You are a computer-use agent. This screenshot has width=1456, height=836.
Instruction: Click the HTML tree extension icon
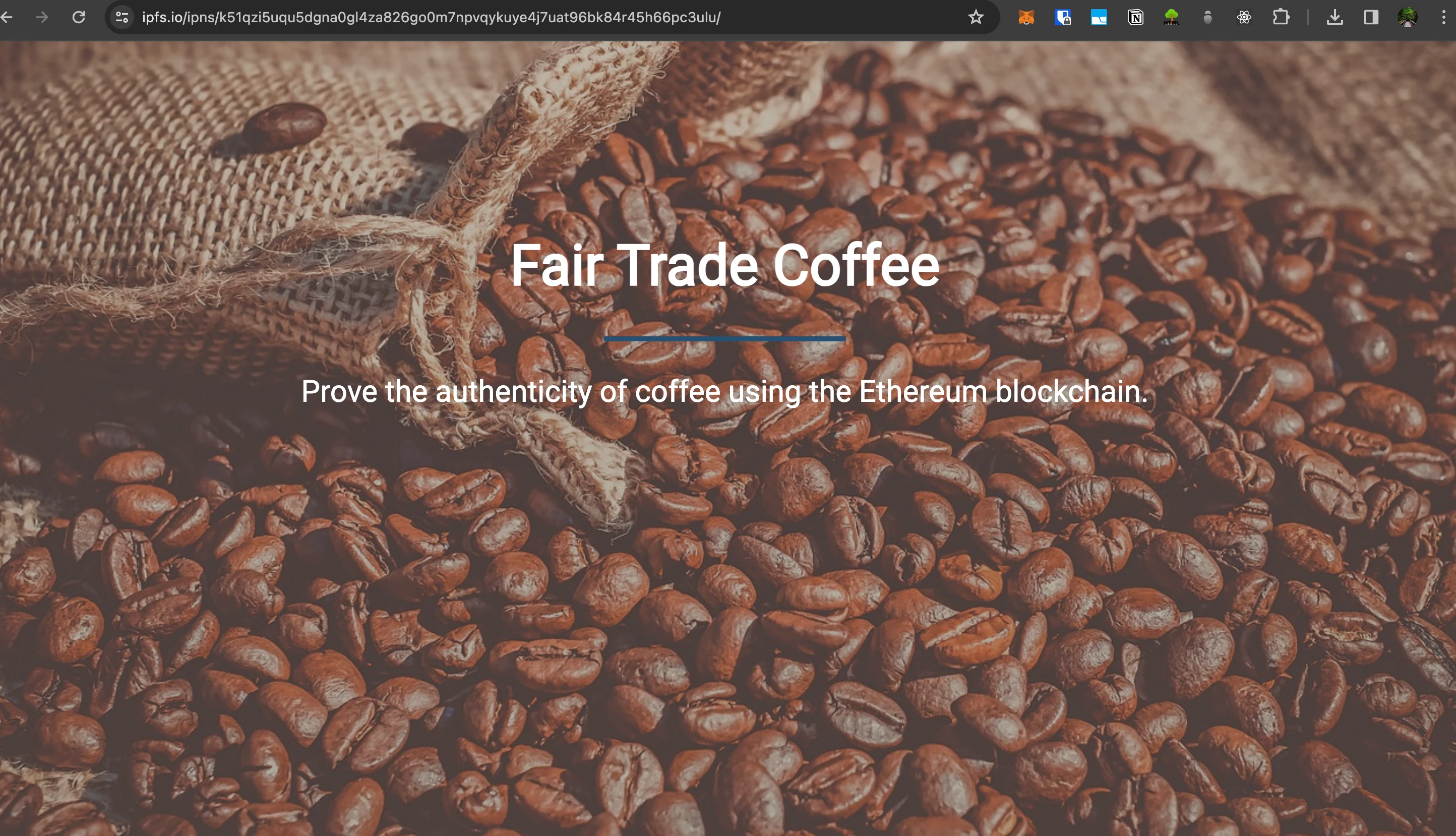click(1171, 17)
